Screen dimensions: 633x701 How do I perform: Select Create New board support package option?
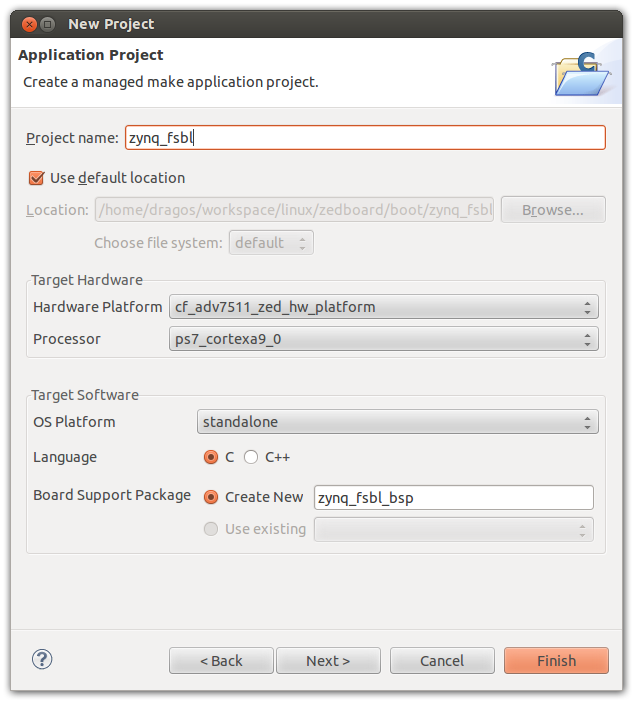[x=211, y=497]
